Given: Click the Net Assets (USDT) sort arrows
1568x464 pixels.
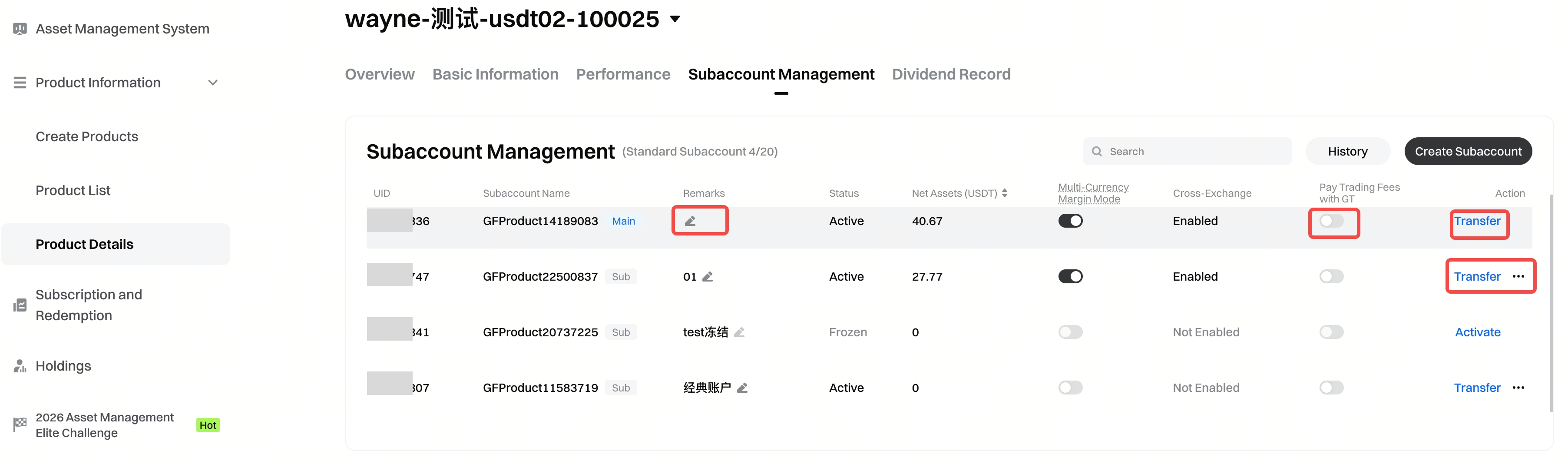Looking at the screenshot, I should (x=1004, y=193).
